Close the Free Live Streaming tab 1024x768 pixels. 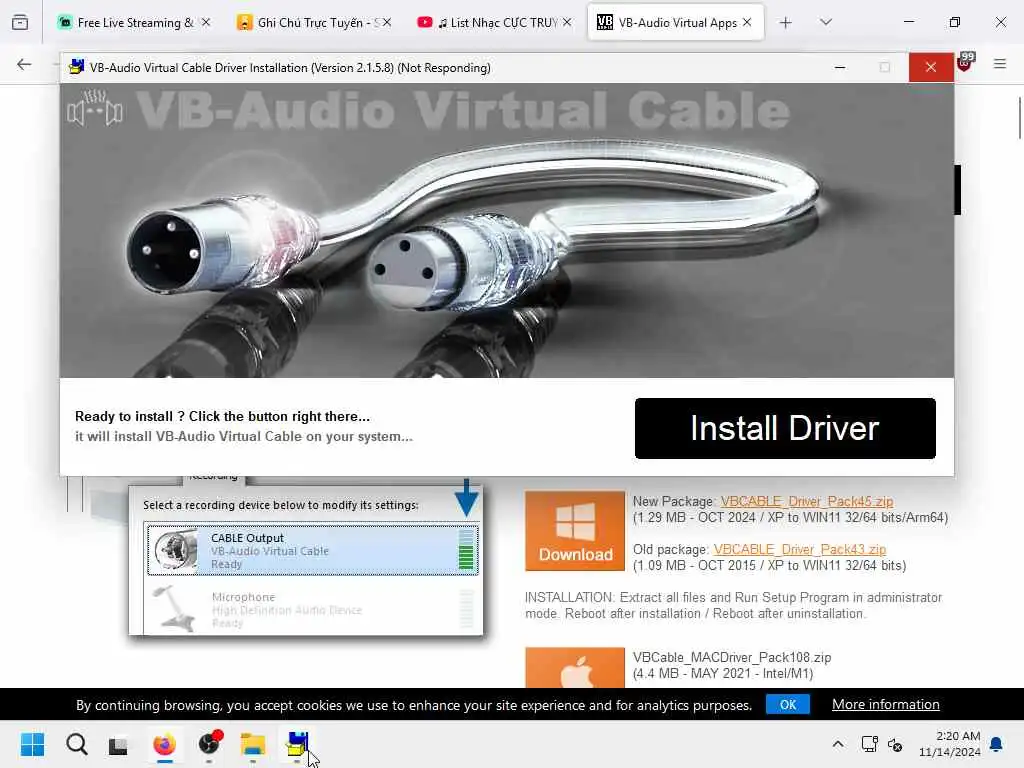(206, 22)
